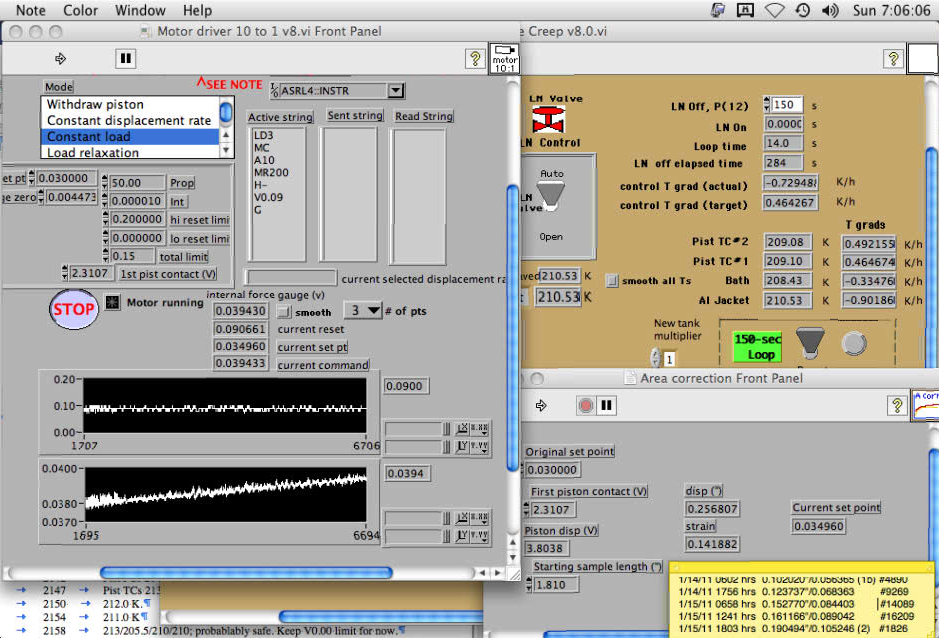Click the green 150-sec Loop button
This screenshot has width=939, height=638.
click(x=759, y=346)
